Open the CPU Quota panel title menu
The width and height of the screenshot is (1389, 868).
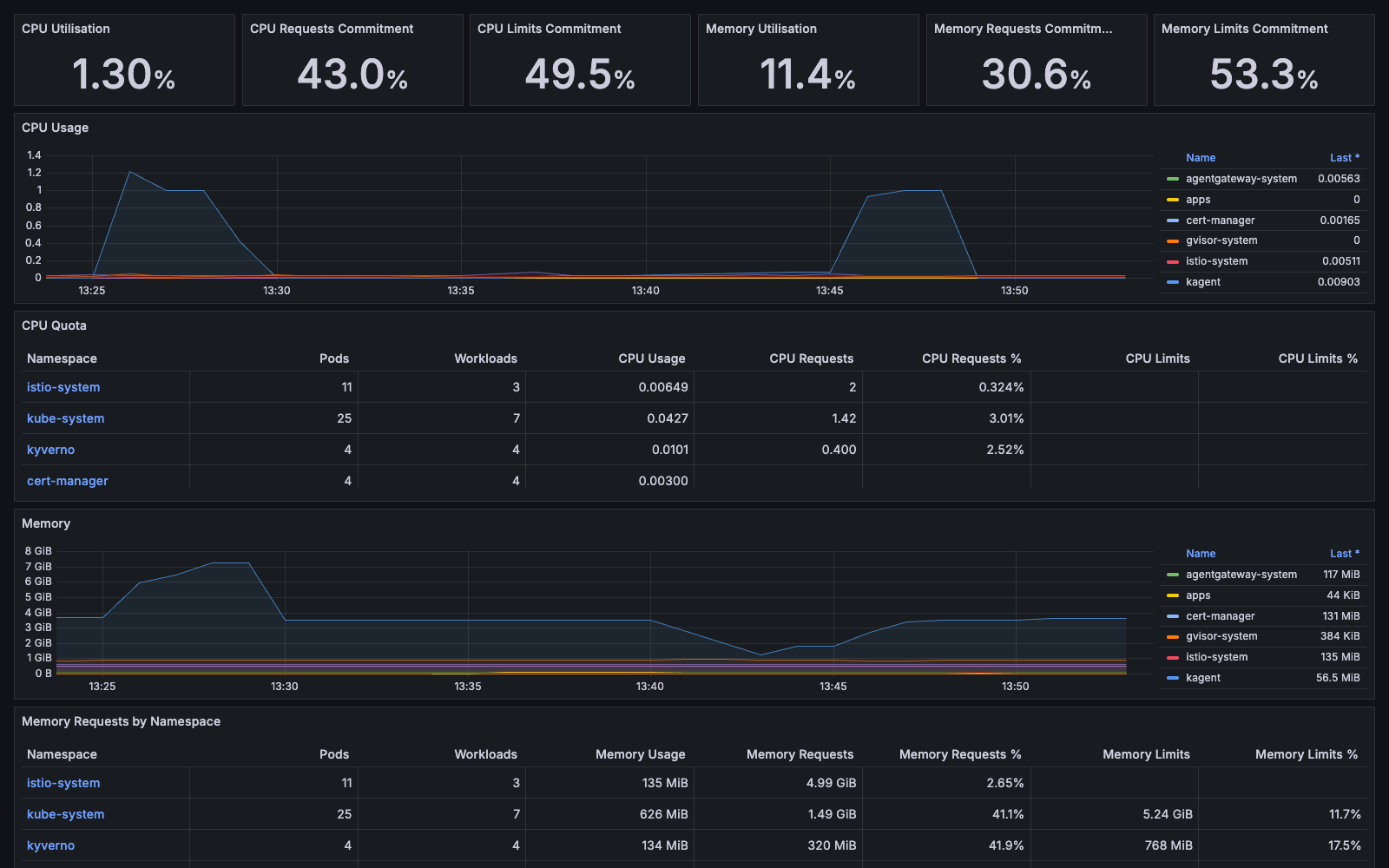54,325
